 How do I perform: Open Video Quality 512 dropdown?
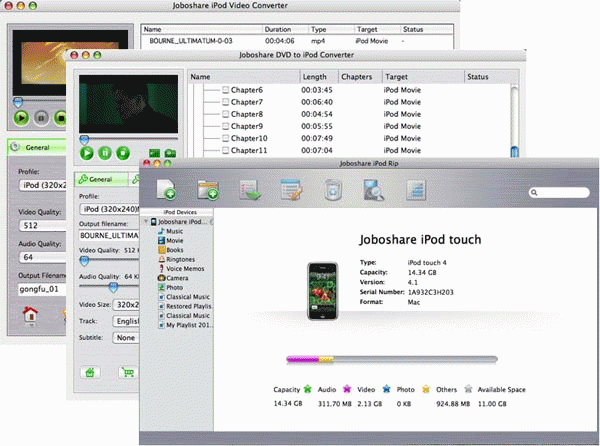42,225
